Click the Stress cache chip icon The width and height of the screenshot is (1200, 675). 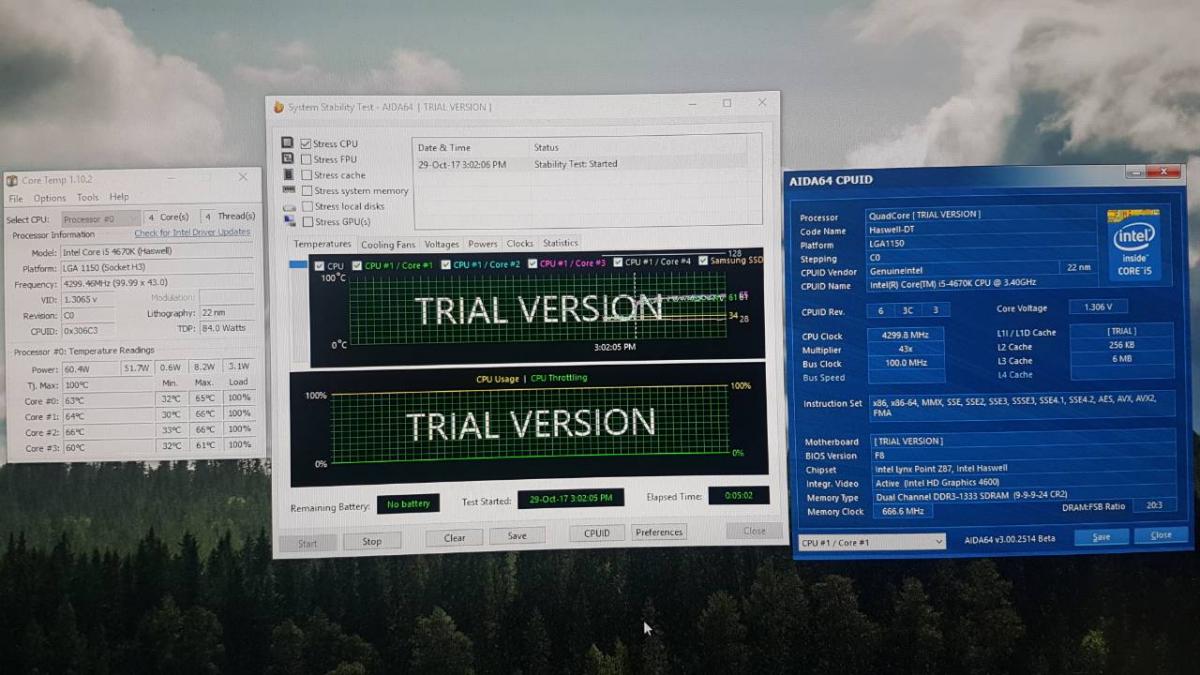click(x=288, y=174)
